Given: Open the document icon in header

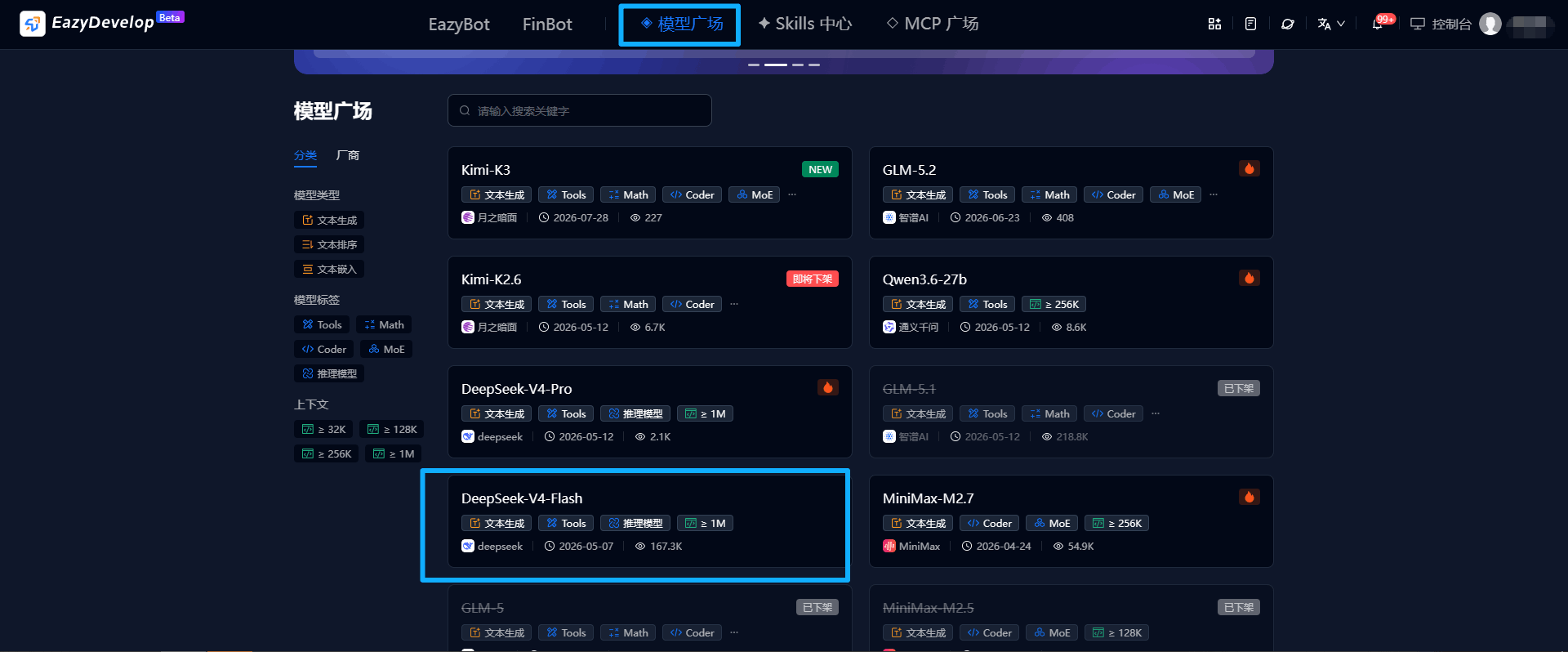Looking at the screenshot, I should [x=1250, y=24].
